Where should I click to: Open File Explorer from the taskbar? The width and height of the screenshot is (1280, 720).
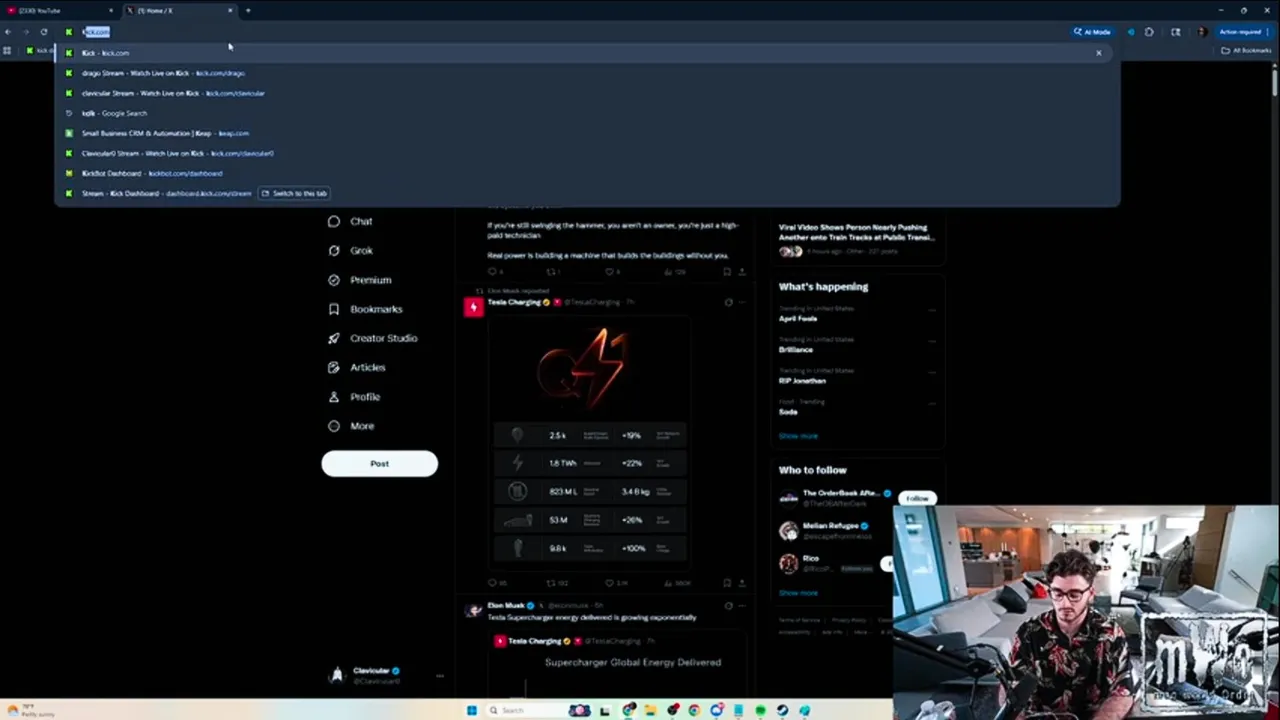[651, 710]
